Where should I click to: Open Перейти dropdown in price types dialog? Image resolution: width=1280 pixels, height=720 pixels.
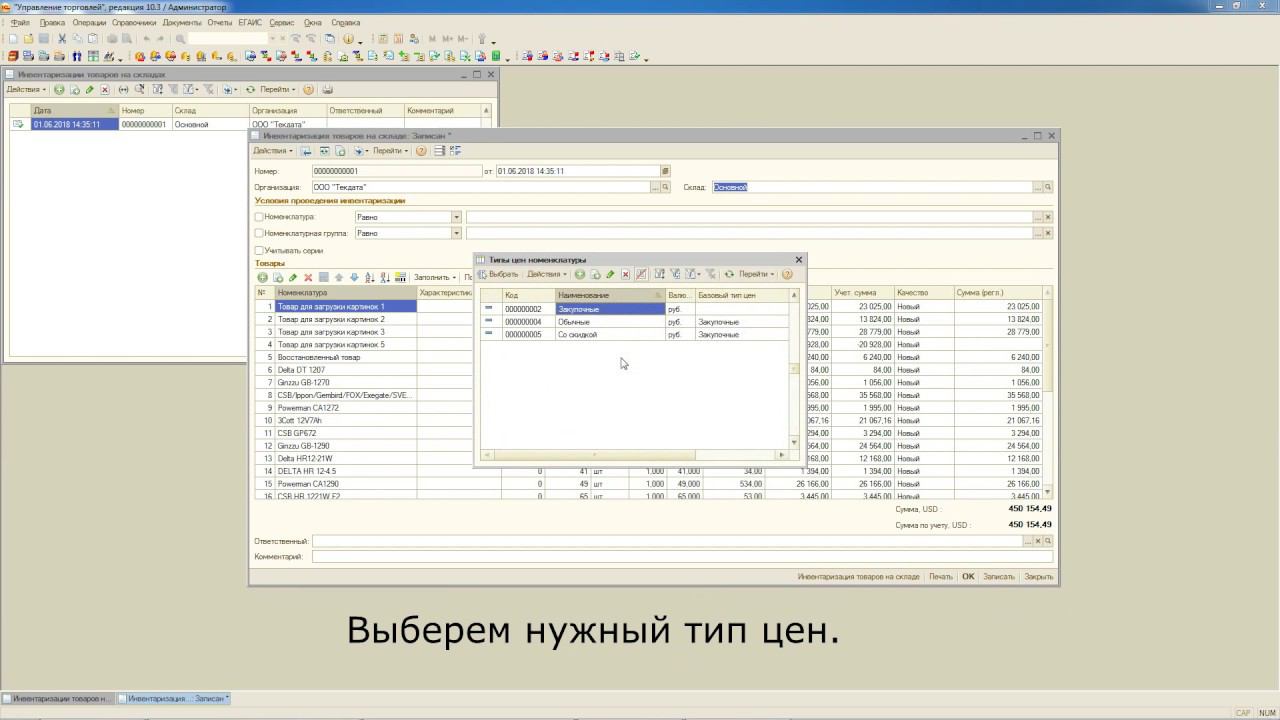tap(757, 274)
